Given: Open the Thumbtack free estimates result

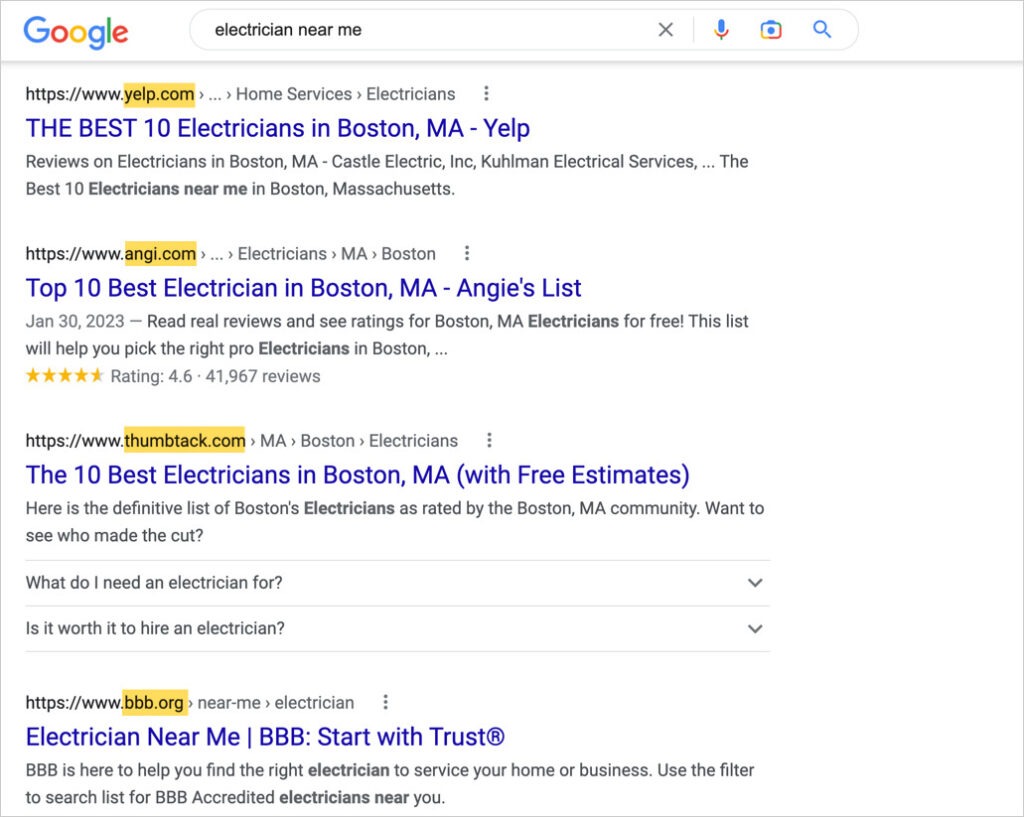Looking at the screenshot, I should 357,475.
